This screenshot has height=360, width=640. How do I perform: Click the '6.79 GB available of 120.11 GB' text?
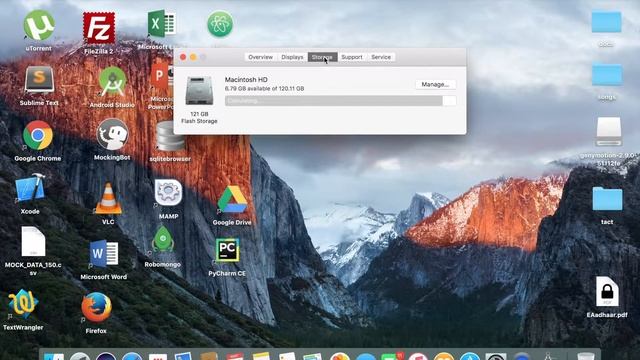[x=264, y=88]
